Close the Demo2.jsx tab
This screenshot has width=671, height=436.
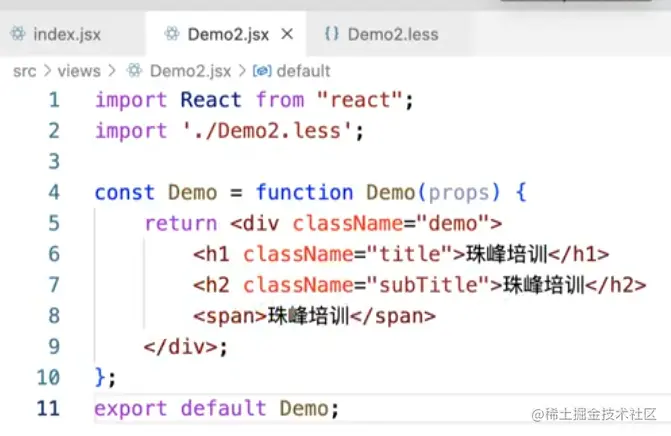(287, 34)
